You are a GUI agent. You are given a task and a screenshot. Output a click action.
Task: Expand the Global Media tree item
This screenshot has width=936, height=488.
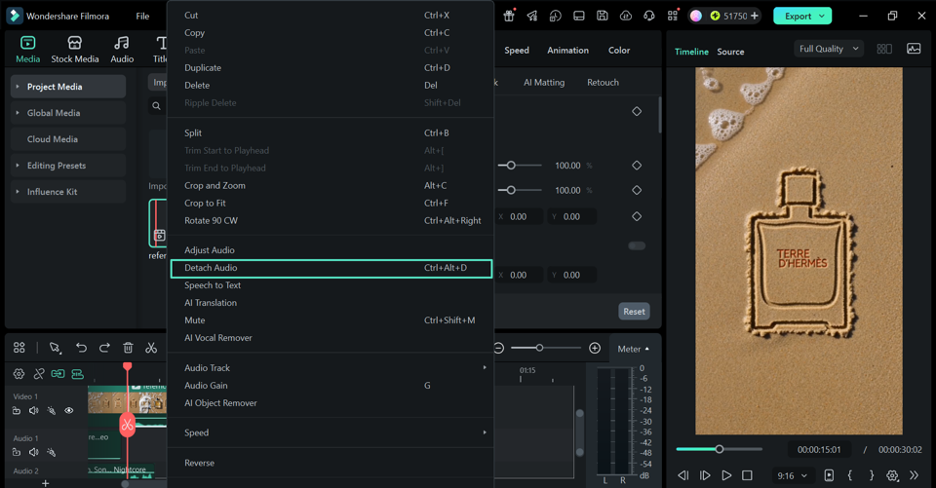click(x=17, y=113)
